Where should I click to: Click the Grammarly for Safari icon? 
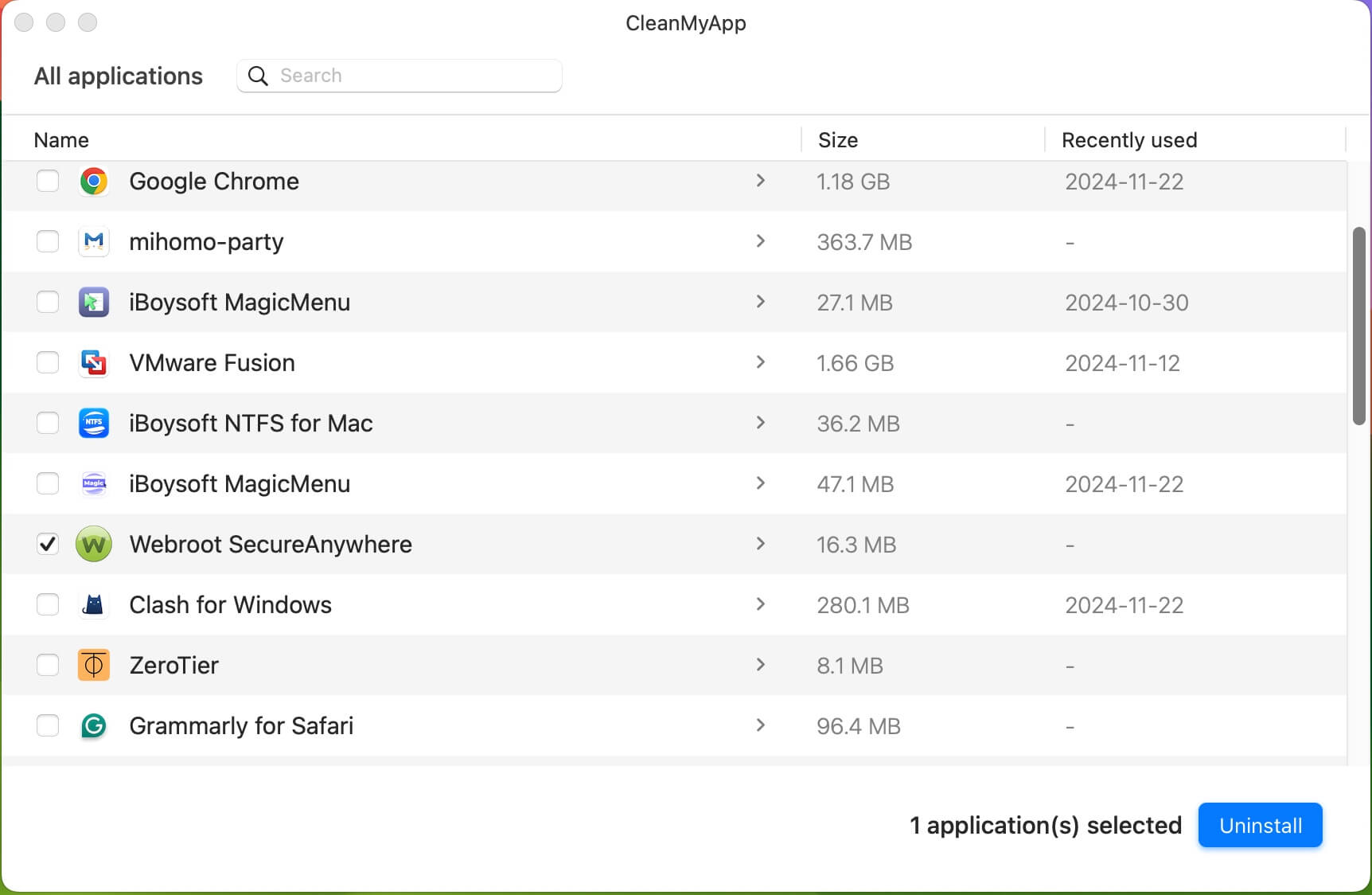pos(94,726)
